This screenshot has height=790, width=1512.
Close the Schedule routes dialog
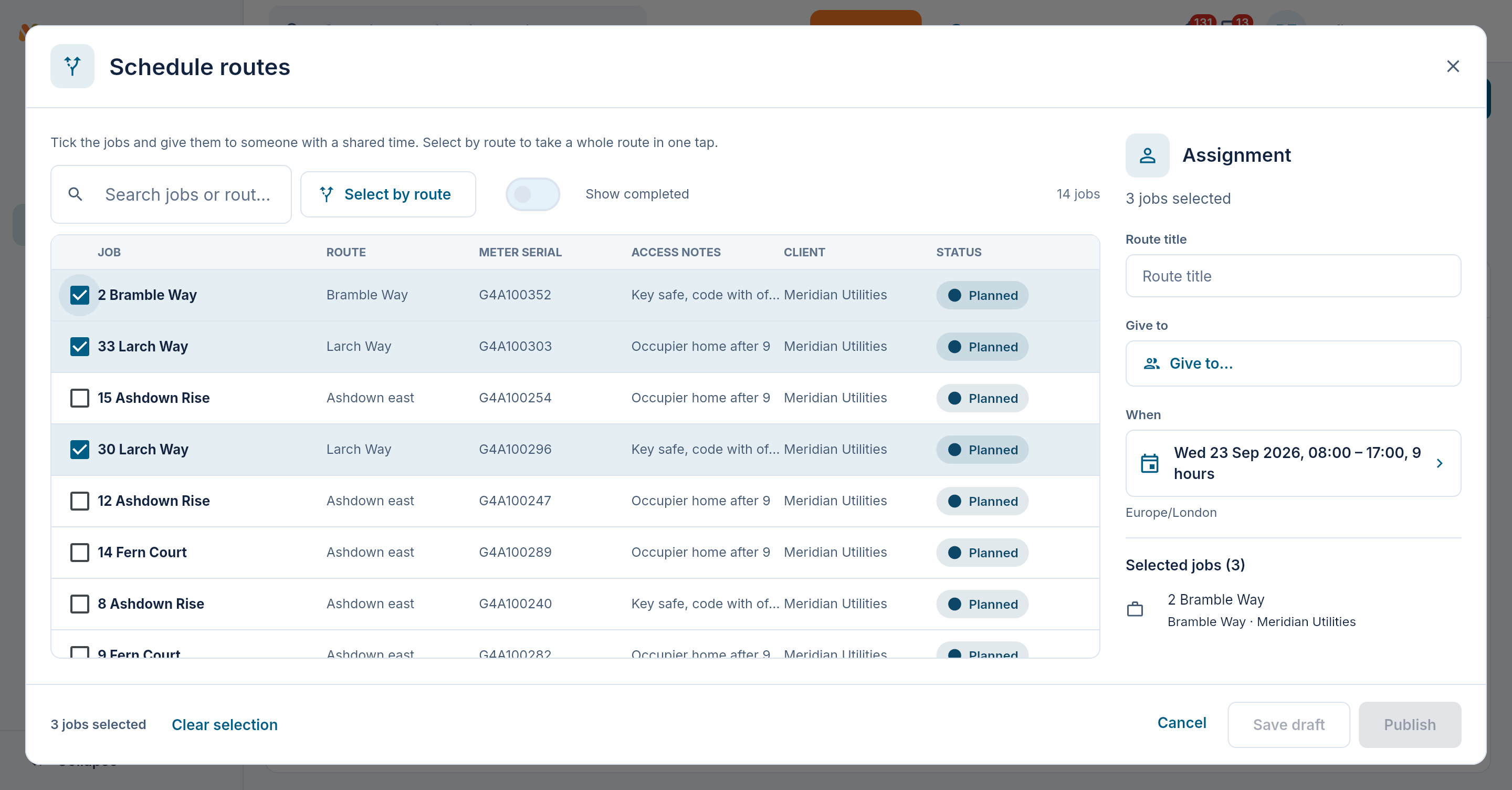1453,66
